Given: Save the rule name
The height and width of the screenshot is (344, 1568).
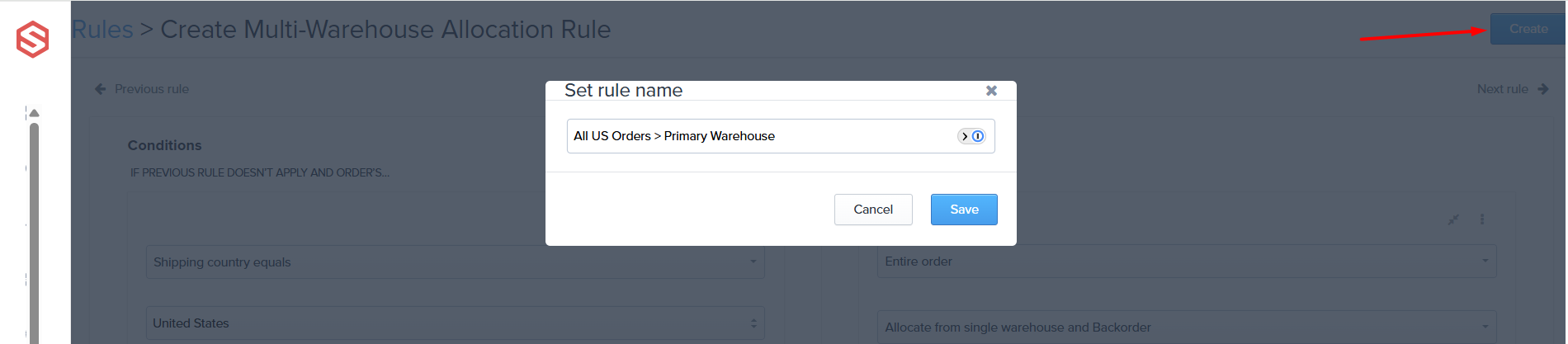Looking at the screenshot, I should pyautogui.click(x=963, y=210).
